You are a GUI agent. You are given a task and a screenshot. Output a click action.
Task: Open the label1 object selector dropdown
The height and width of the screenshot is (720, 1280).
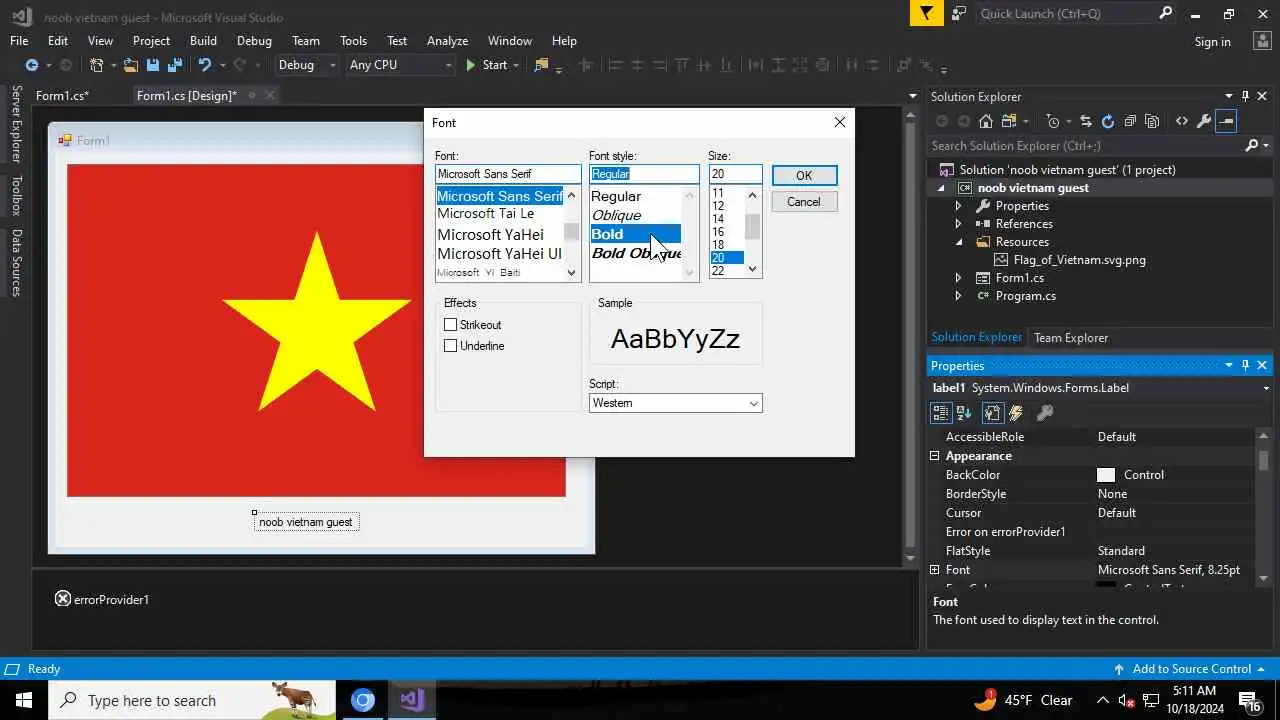pyautogui.click(x=1266, y=388)
